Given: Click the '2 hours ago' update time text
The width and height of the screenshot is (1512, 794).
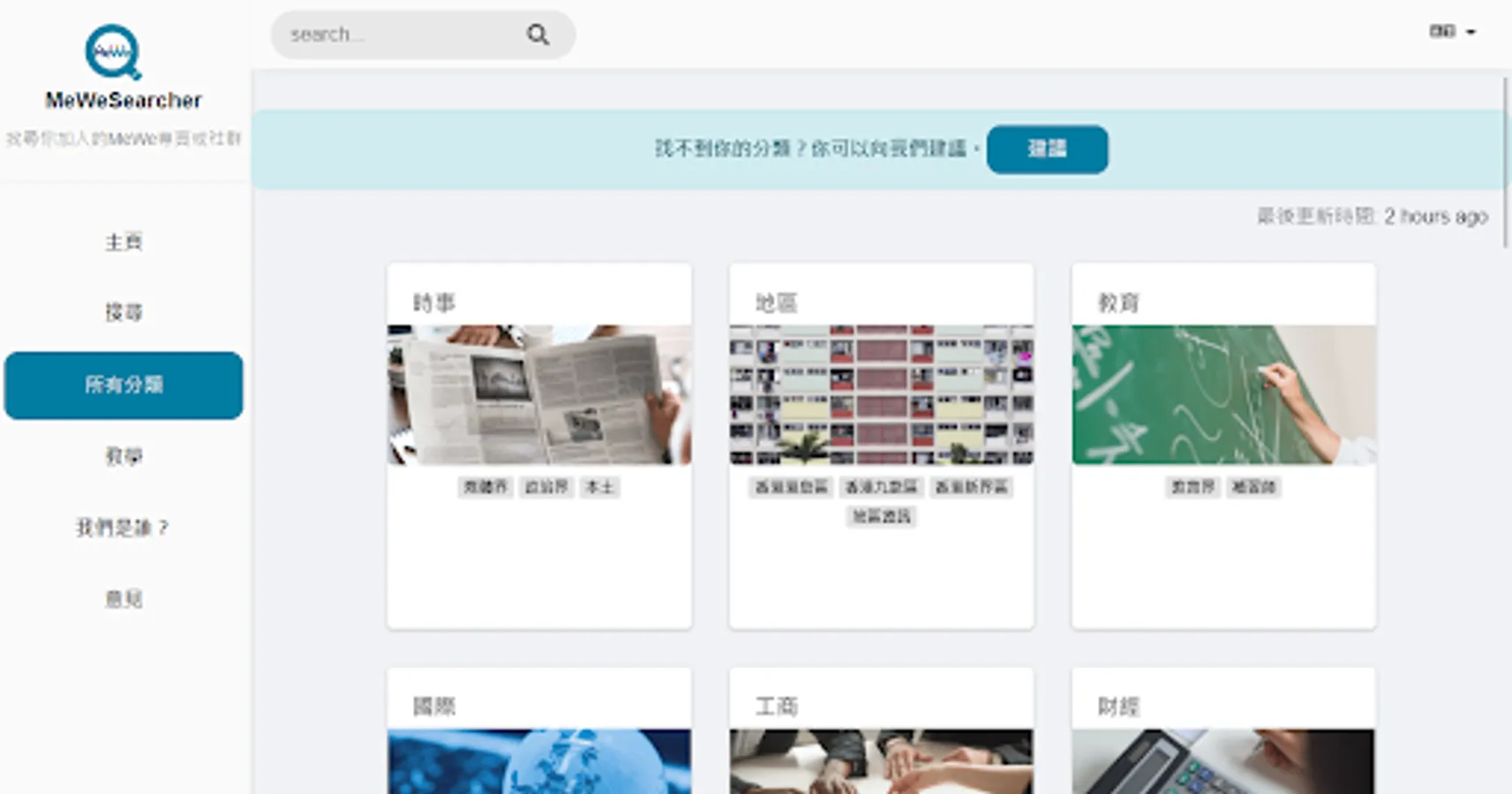Looking at the screenshot, I should click(1436, 216).
